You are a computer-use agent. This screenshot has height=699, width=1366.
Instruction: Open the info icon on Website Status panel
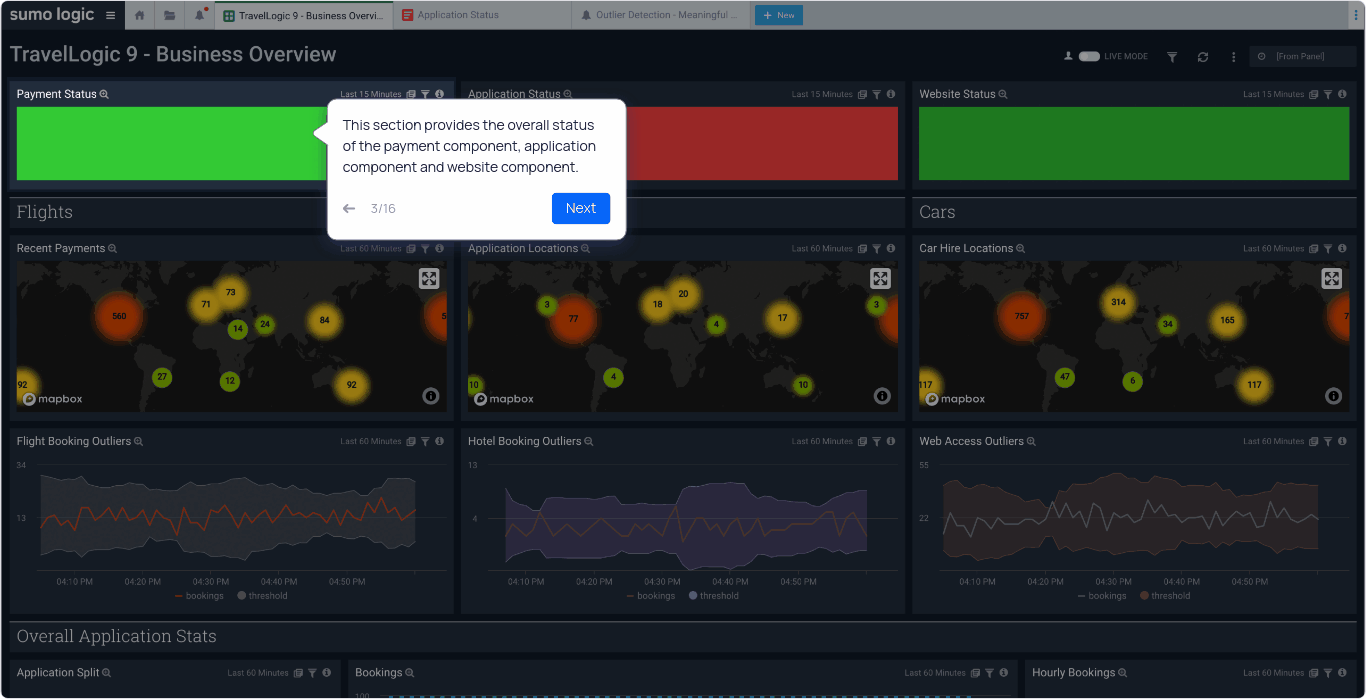pos(1343,94)
